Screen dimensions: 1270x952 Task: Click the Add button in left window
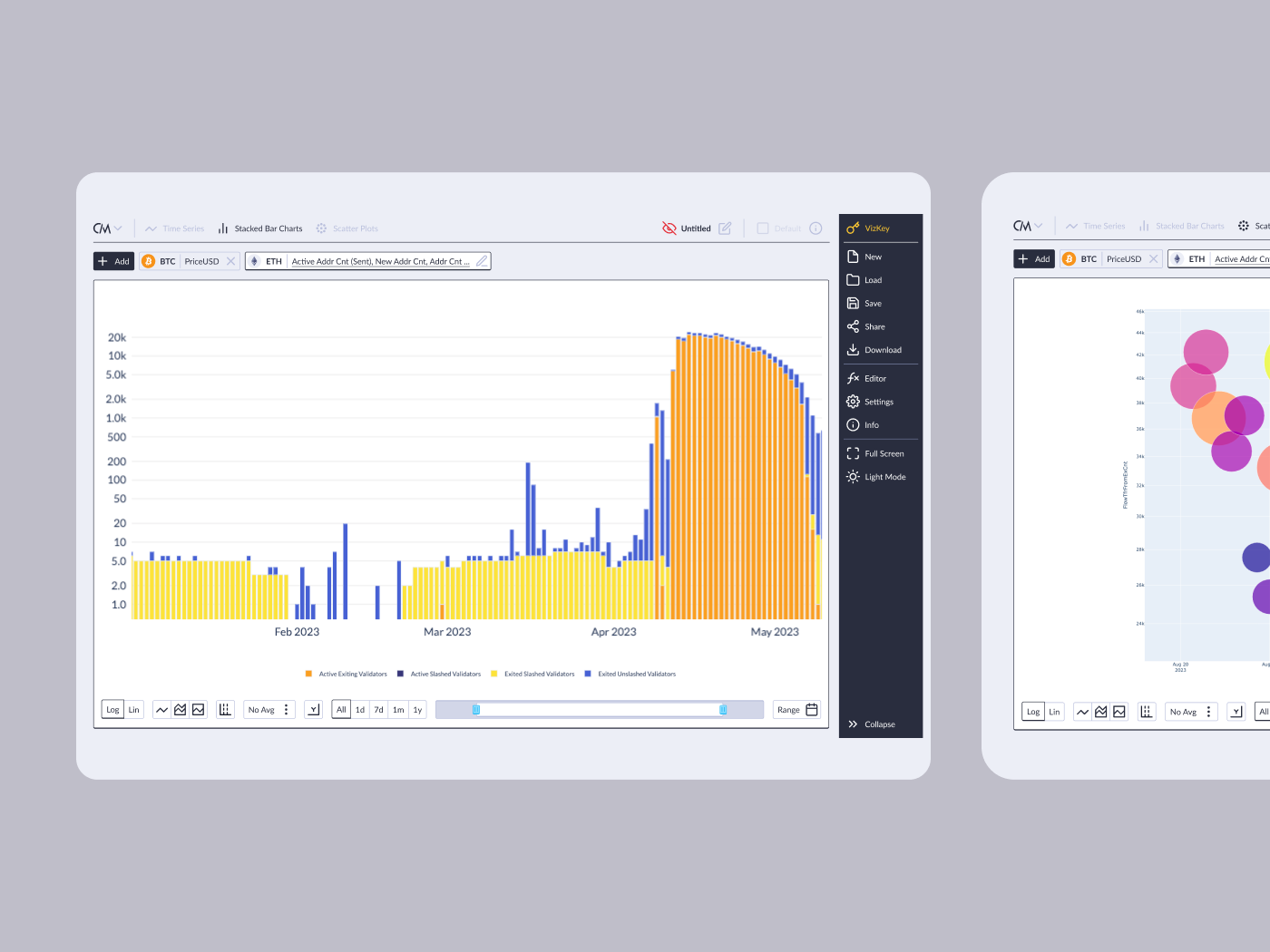click(114, 261)
